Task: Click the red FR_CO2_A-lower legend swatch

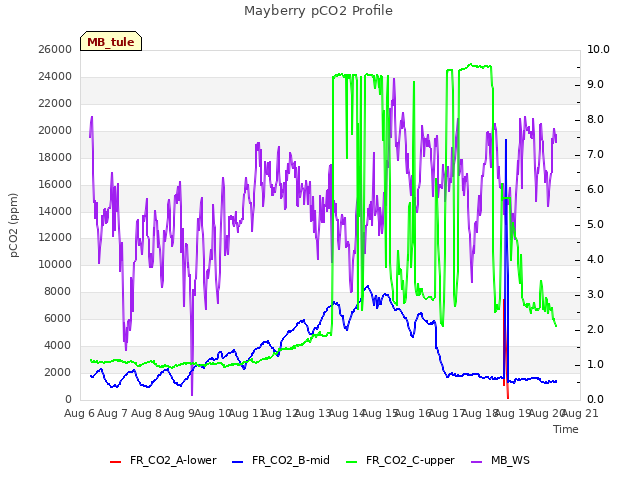Action: click(x=116, y=462)
